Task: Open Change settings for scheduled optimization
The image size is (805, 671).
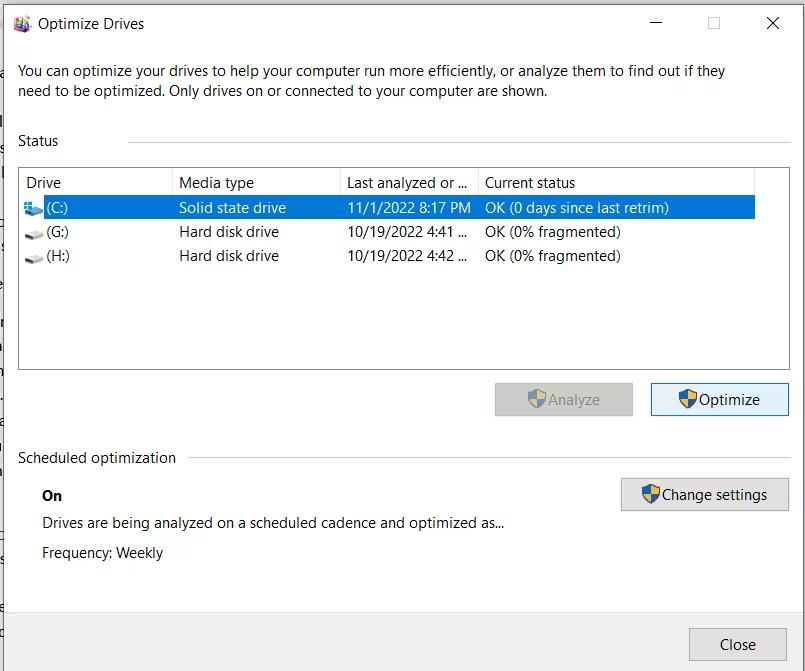Action: click(x=704, y=494)
